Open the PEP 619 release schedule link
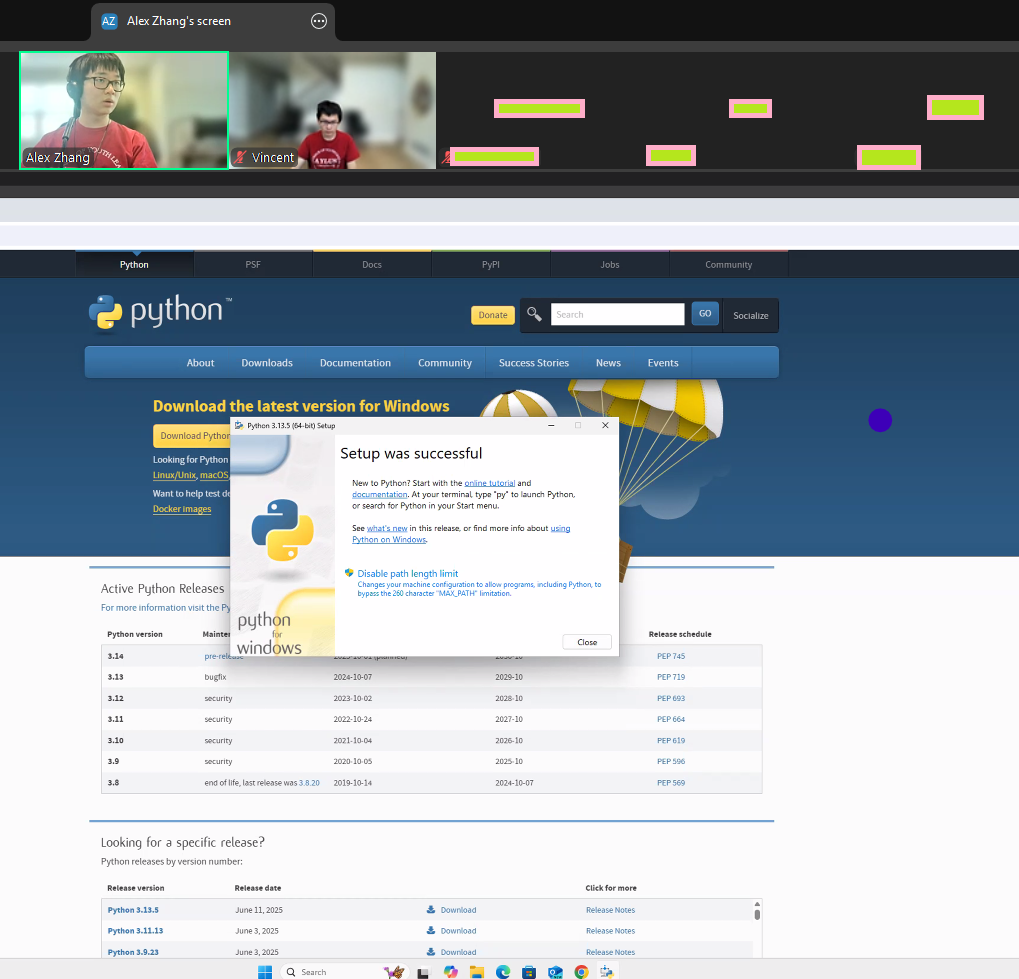The height and width of the screenshot is (979, 1019). tap(671, 740)
